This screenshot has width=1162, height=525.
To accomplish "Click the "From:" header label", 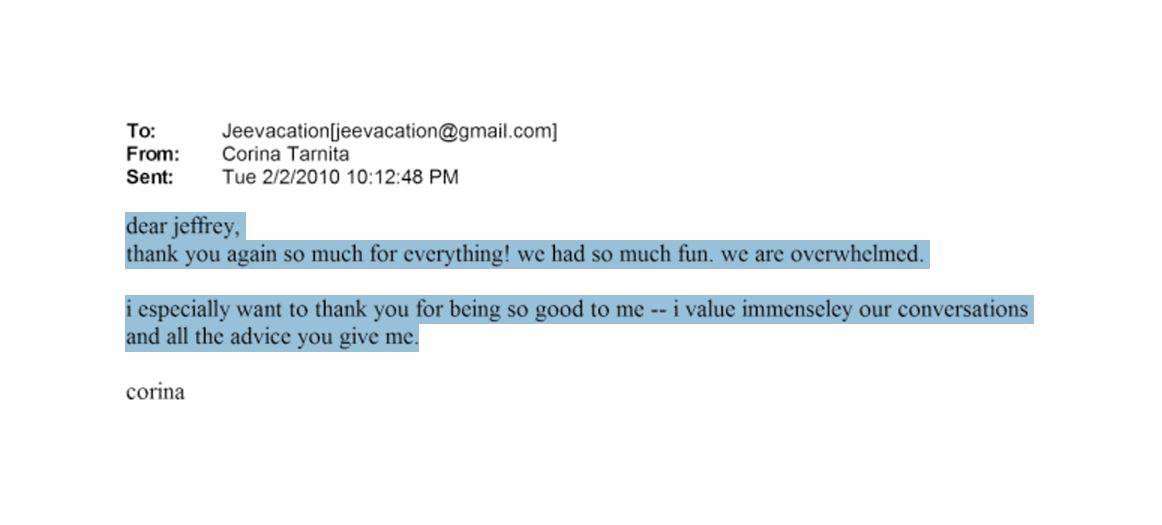I will pyautogui.click(x=153, y=154).
